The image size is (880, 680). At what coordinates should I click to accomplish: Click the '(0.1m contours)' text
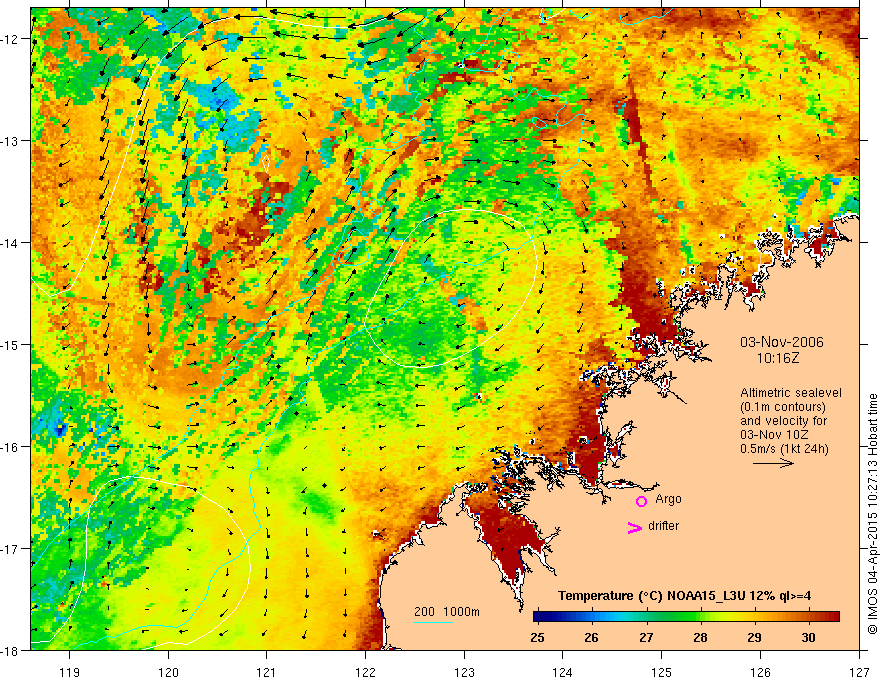pyautogui.click(x=783, y=407)
